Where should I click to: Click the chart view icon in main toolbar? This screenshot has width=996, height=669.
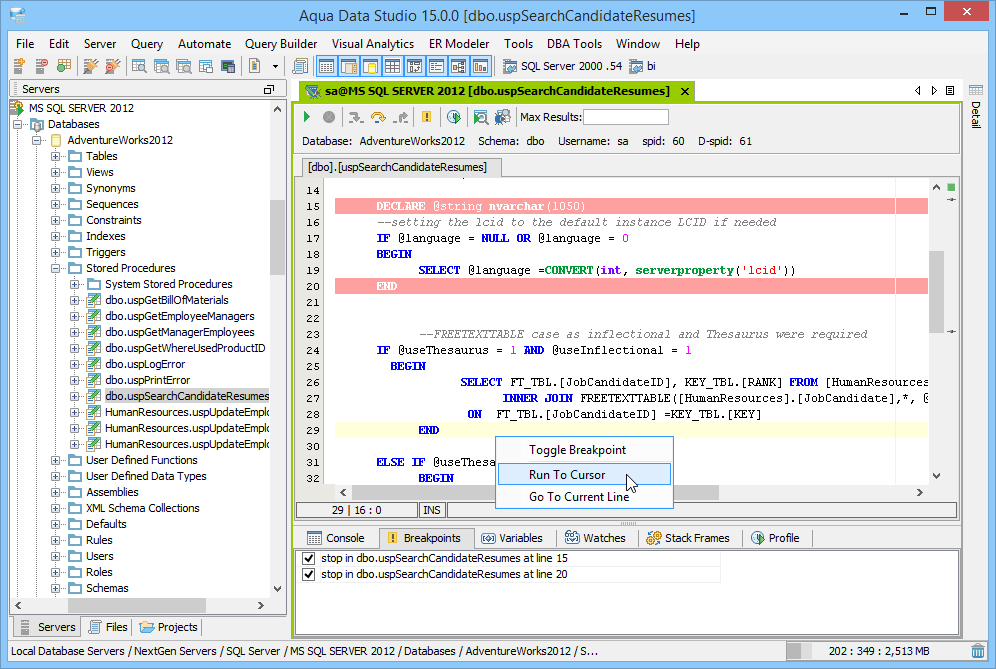[481, 66]
